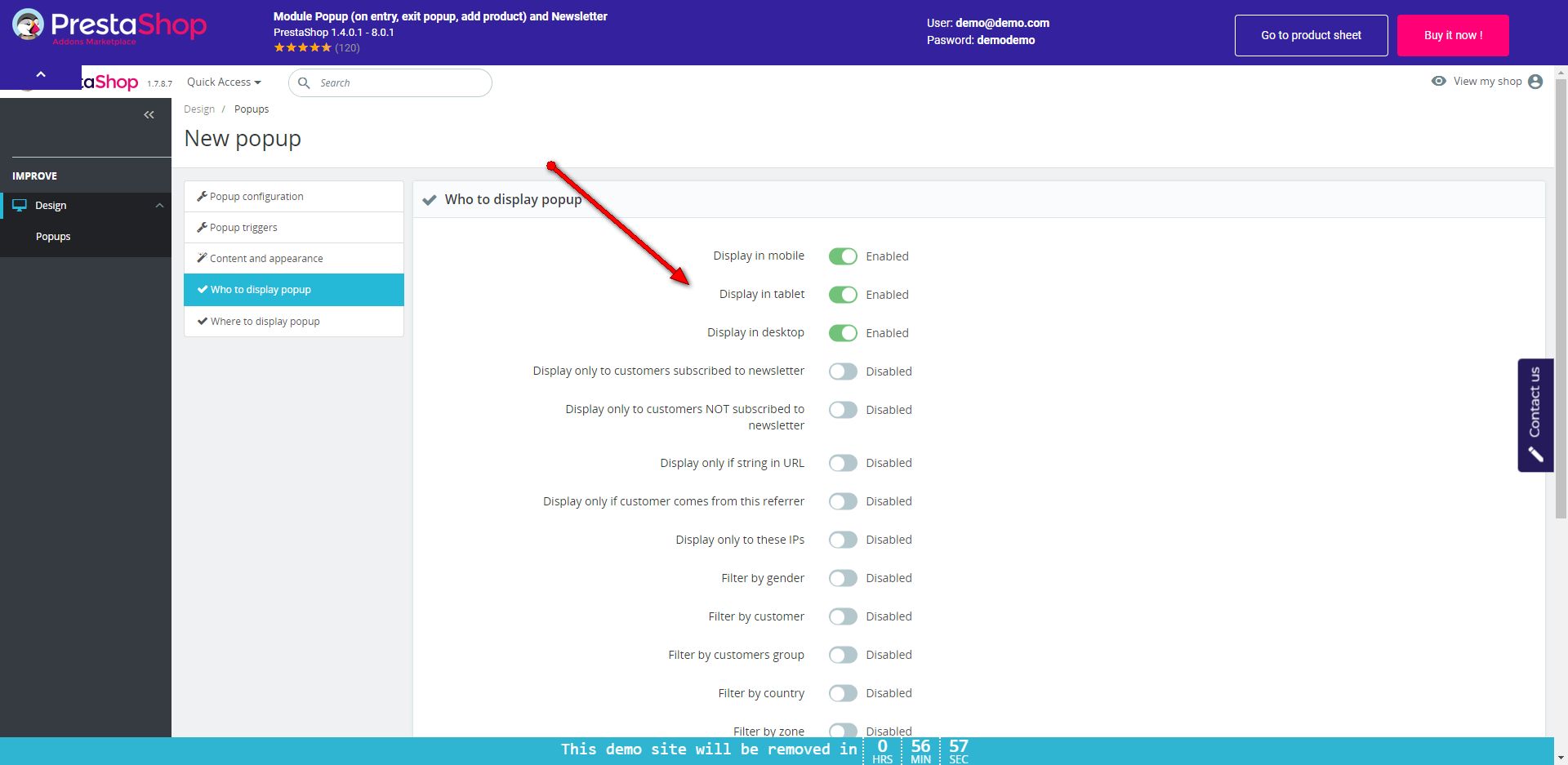
Task: Enable Display only to these IPs toggle
Action: click(x=843, y=540)
